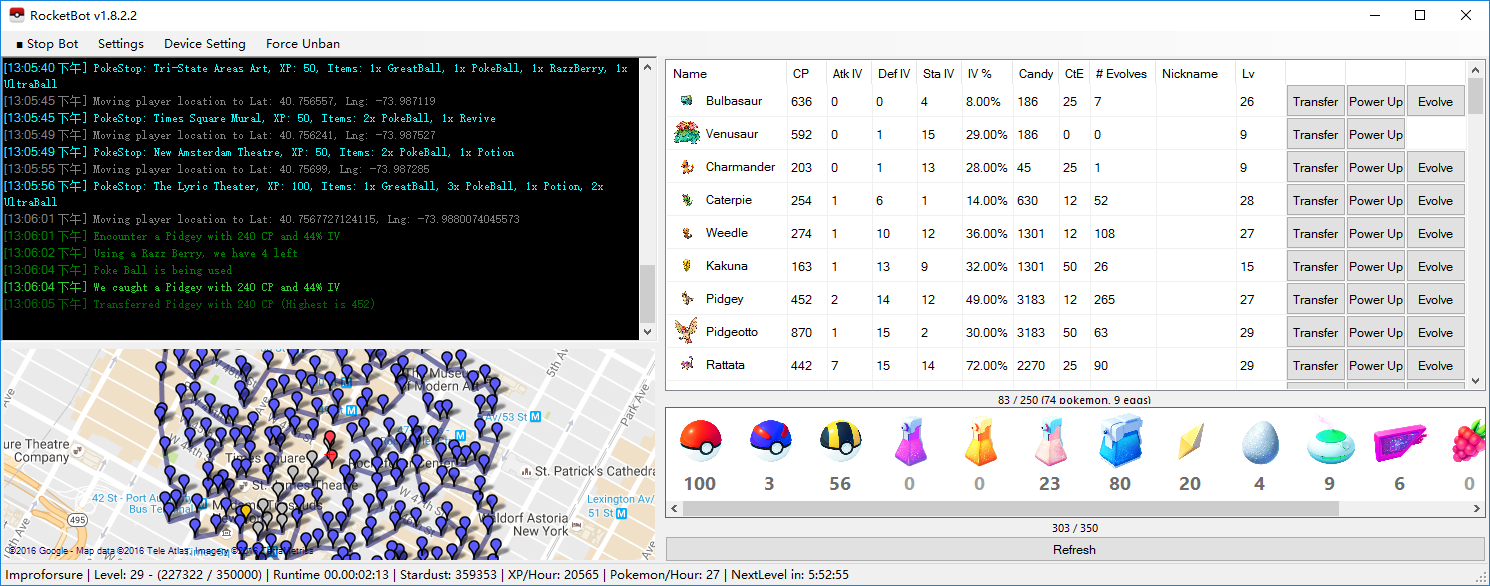Transfer the Bulbasaur
The image size is (1490, 586).
1315,101
